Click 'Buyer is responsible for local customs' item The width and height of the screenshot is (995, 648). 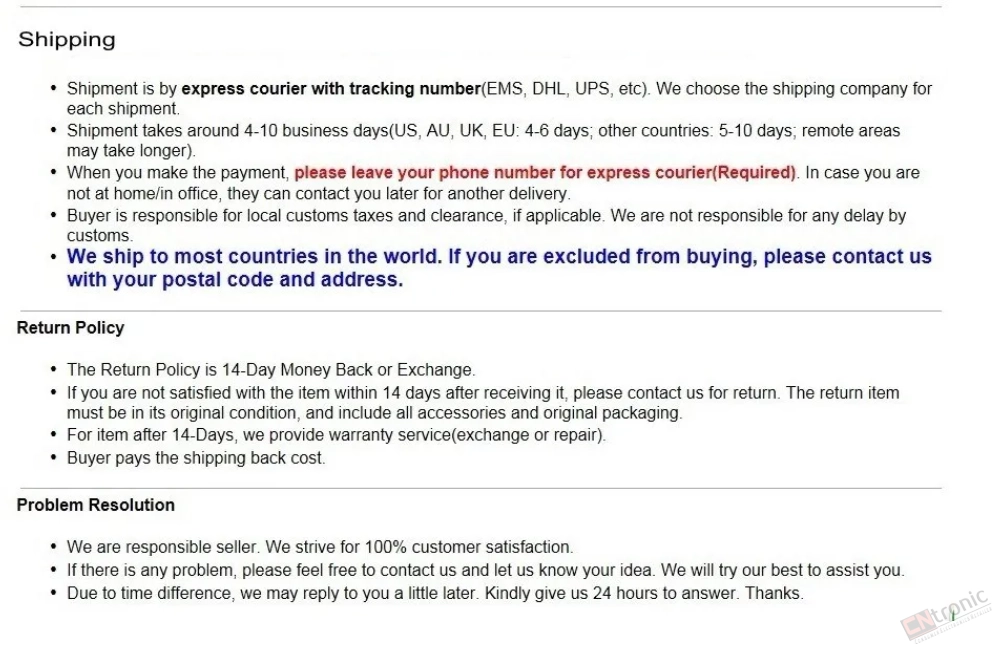click(487, 225)
